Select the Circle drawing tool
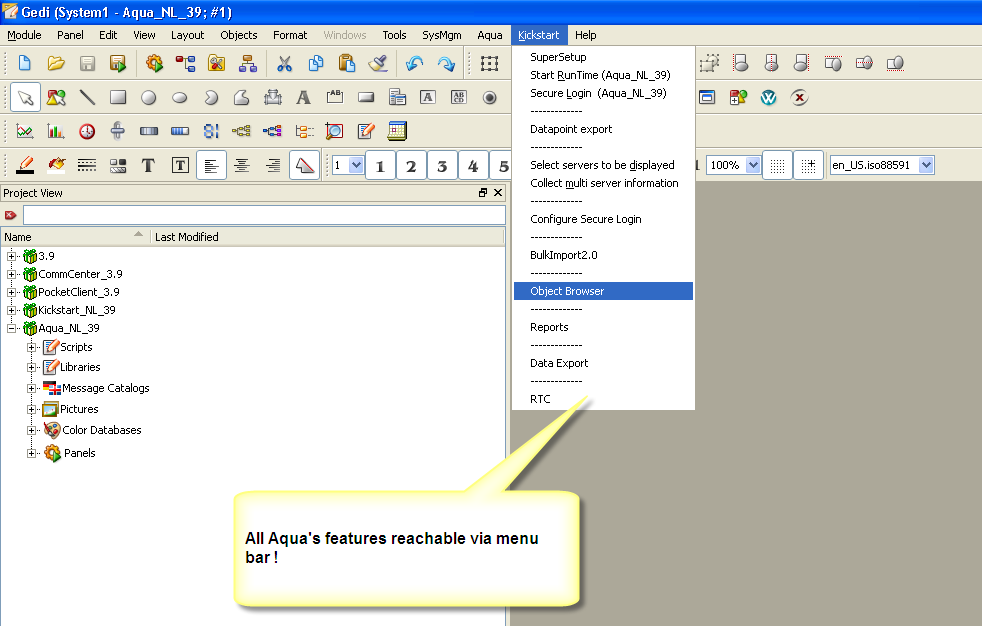 coord(148,97)
